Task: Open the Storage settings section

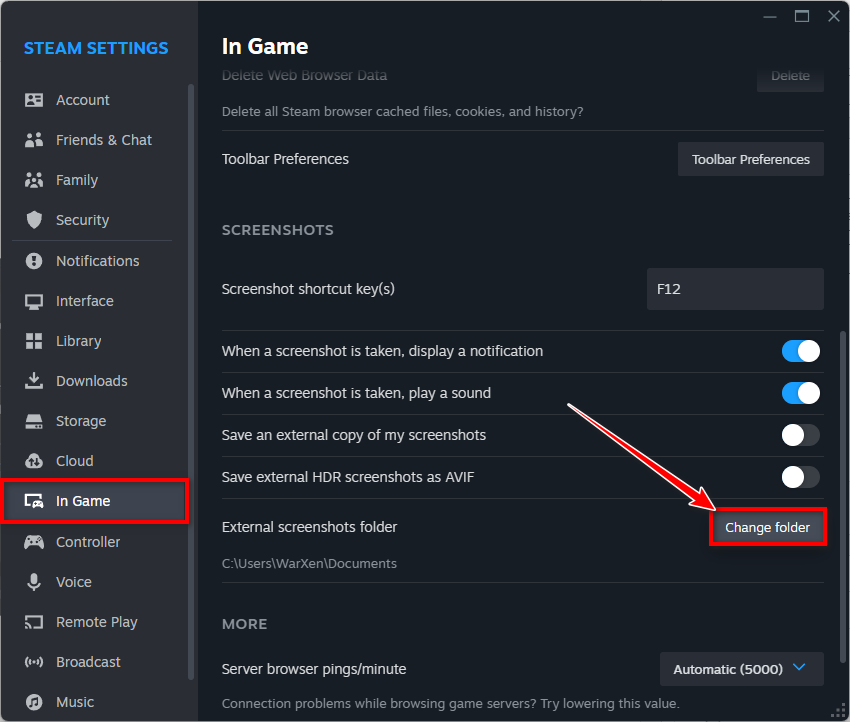Action: (x=80, y=421)
